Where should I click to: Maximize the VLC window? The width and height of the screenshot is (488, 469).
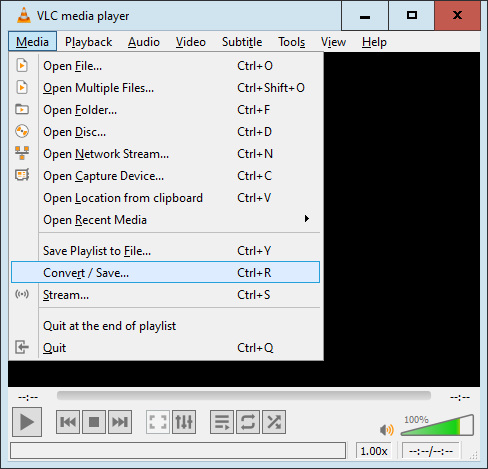click(x=412, y=15)
